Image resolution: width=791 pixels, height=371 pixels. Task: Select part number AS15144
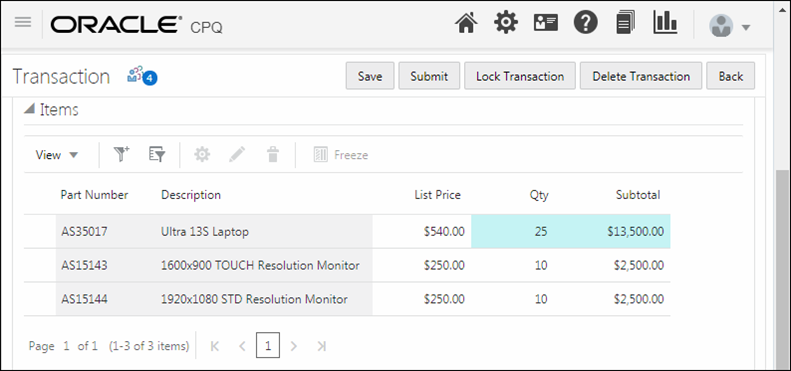[84, 299]
